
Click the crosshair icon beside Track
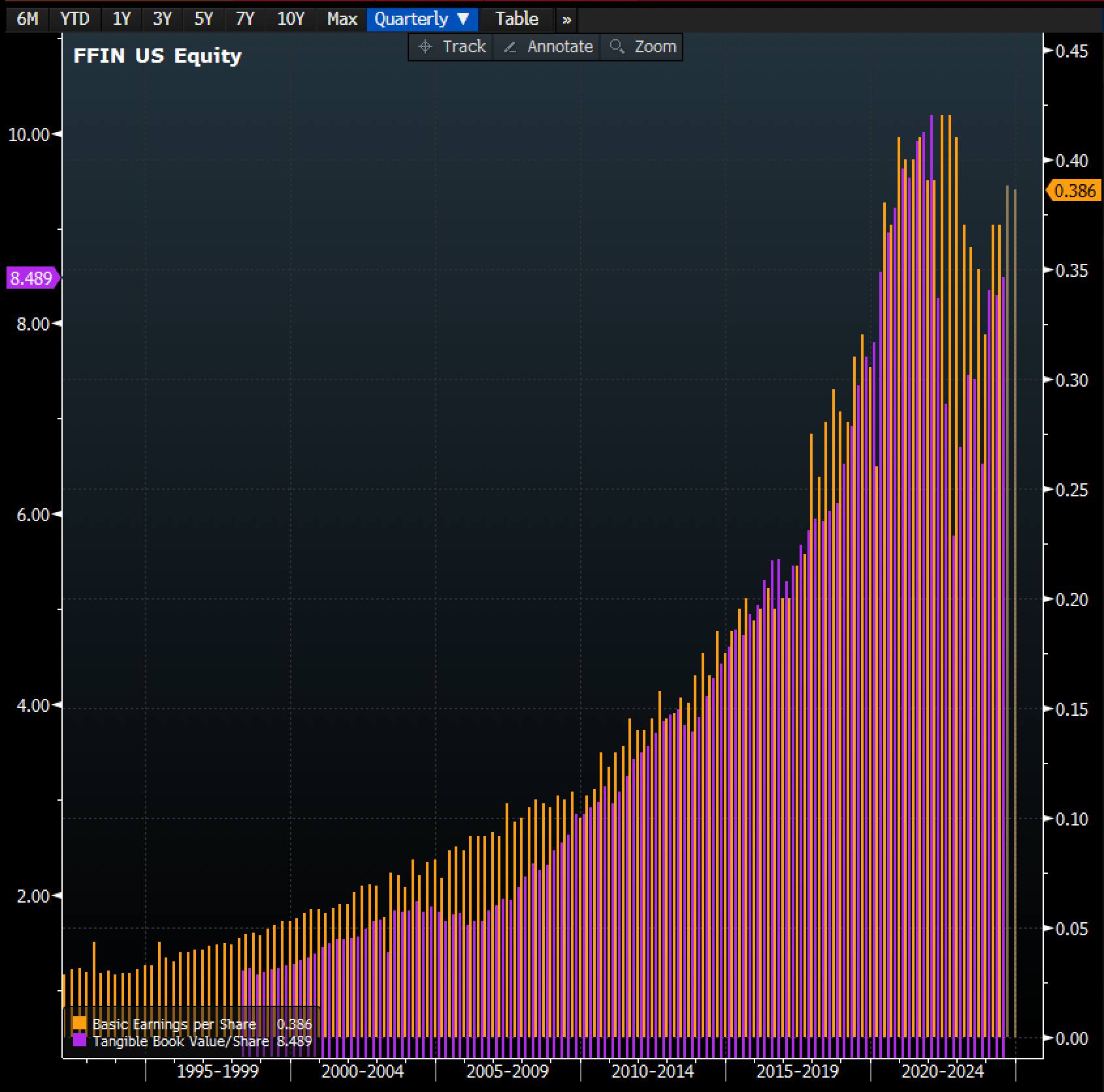426,46
